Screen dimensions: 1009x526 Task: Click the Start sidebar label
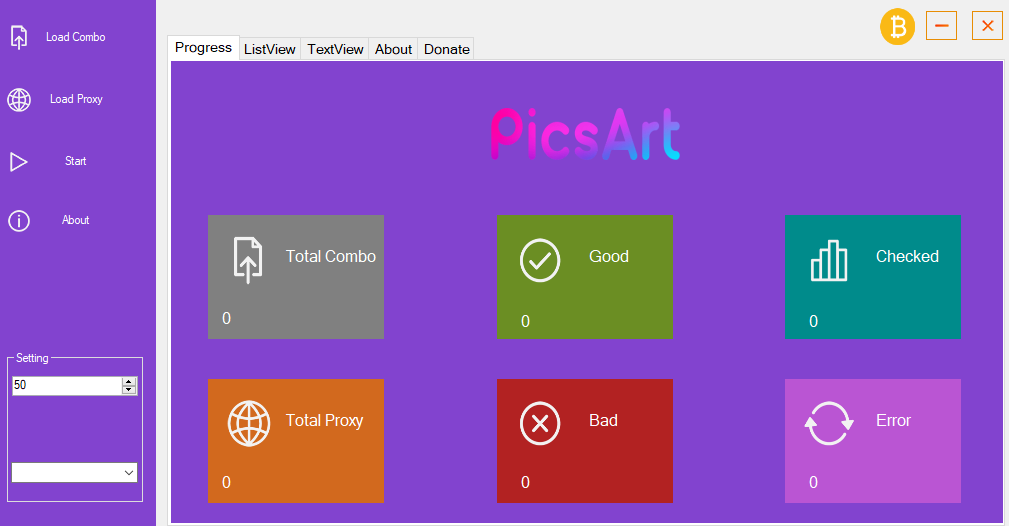[75, 161]
